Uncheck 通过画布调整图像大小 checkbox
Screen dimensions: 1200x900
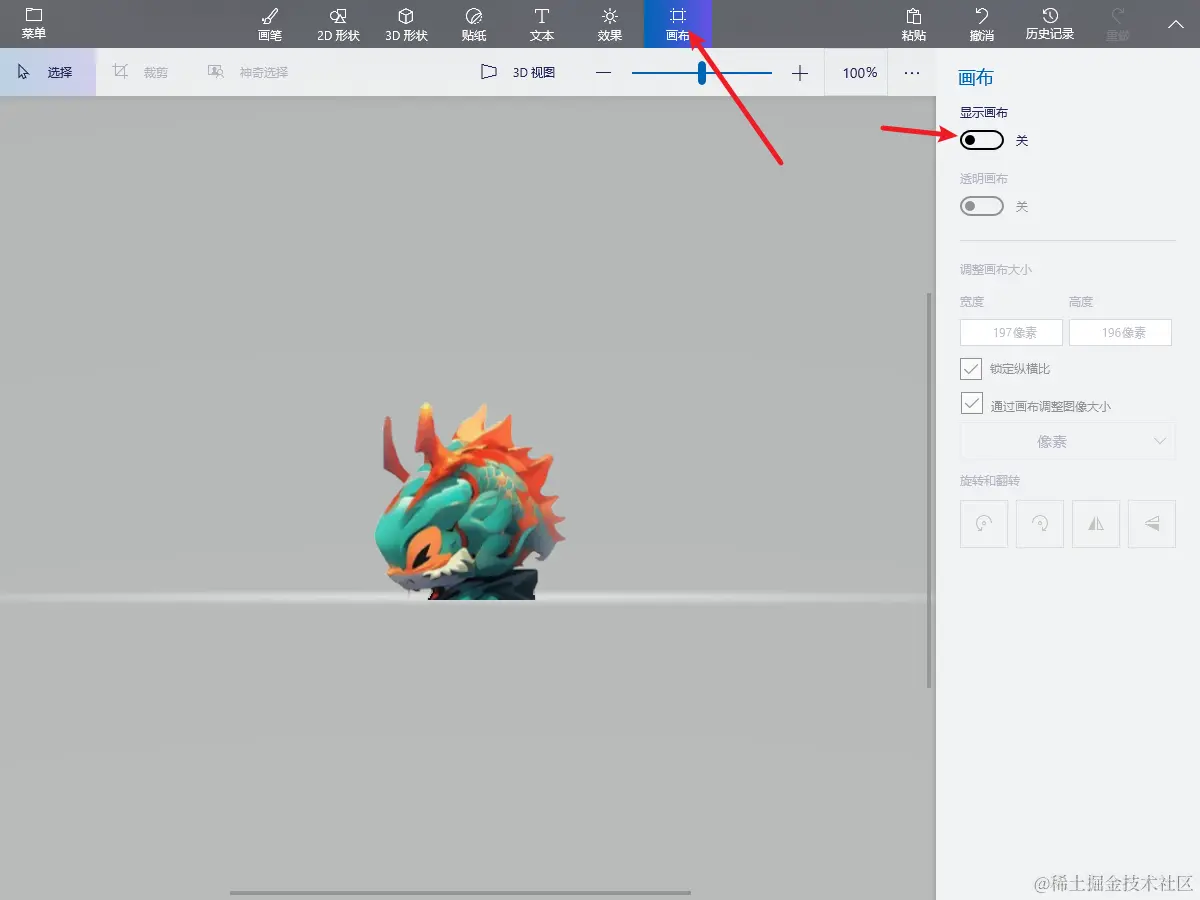[x=971, y=403]
